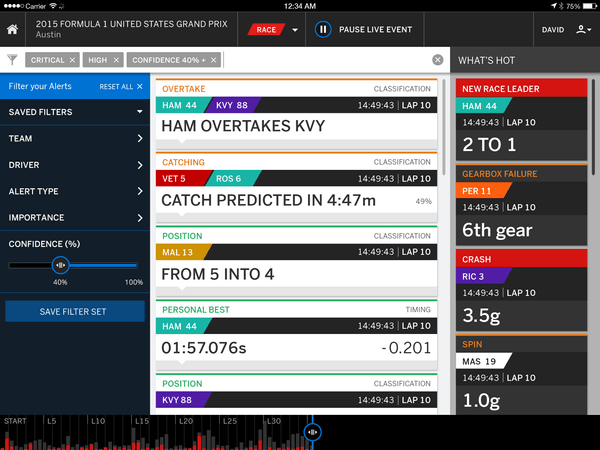
Task: Open the HAM overtakes KVY alert card
Action: [x=296, y=112]
